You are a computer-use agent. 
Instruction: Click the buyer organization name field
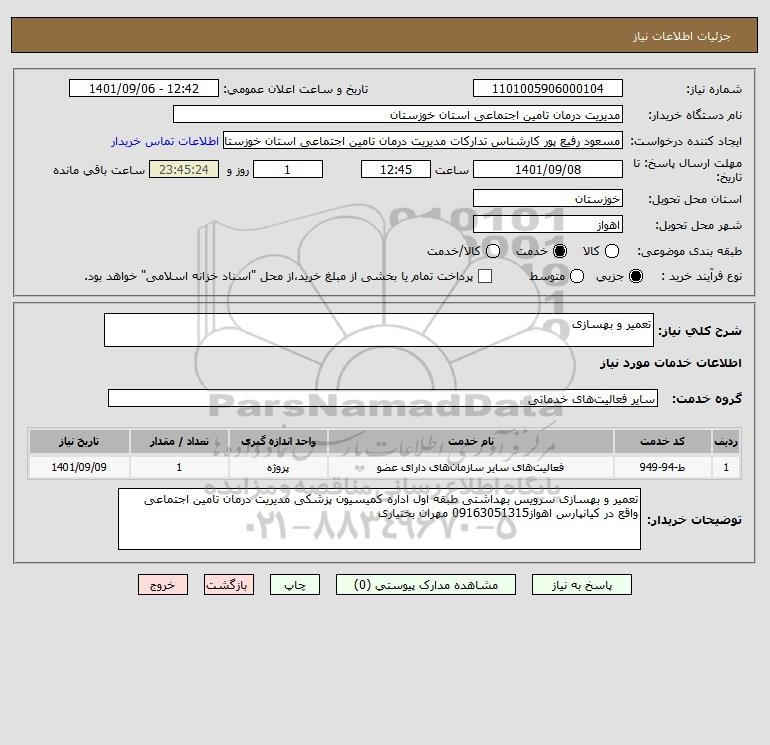point(398,114)
